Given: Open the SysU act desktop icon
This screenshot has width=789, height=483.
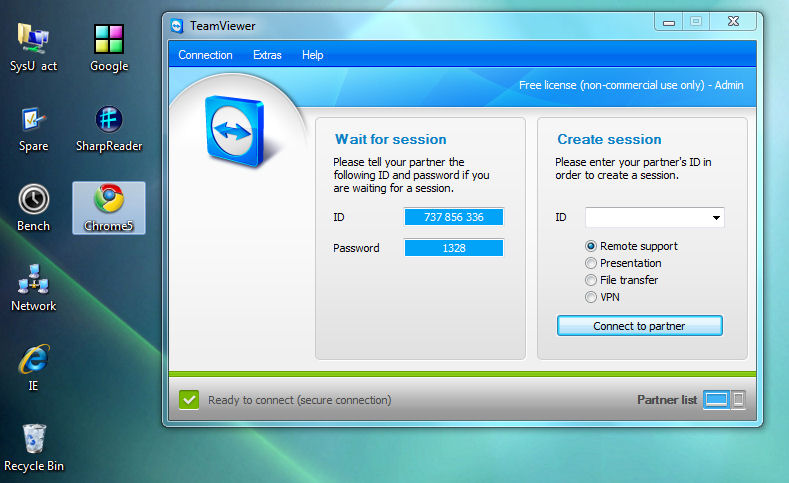Looking at the screenshot, I should pyautogui.click(x=33, y=48).
